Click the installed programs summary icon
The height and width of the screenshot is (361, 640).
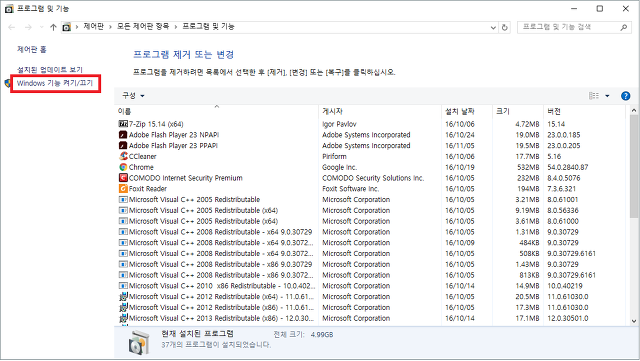tap(139, 342)
